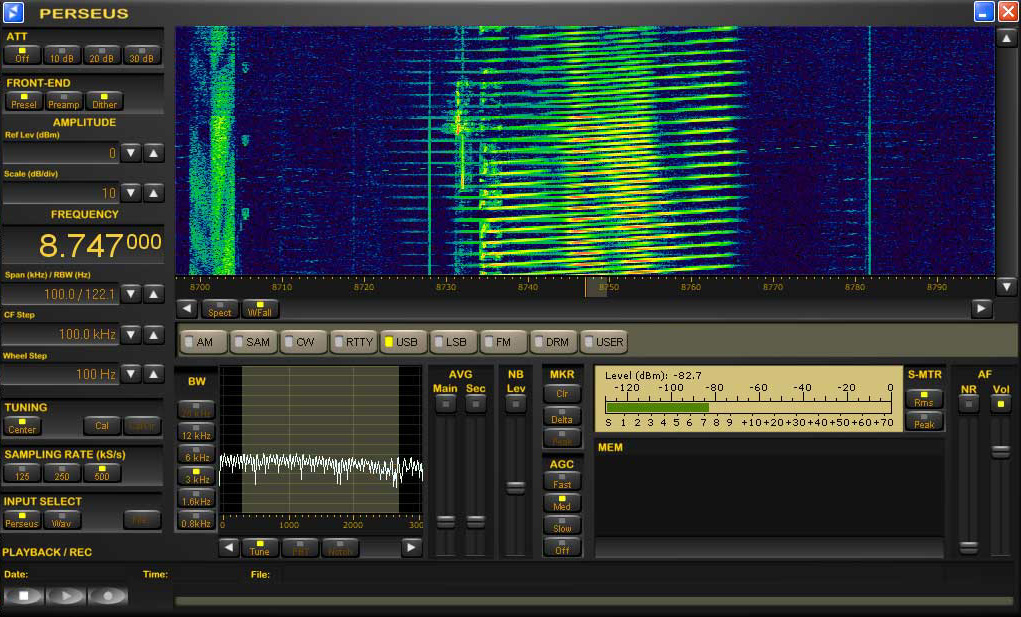Switch display to WFall waterfall view

point(260,308)
